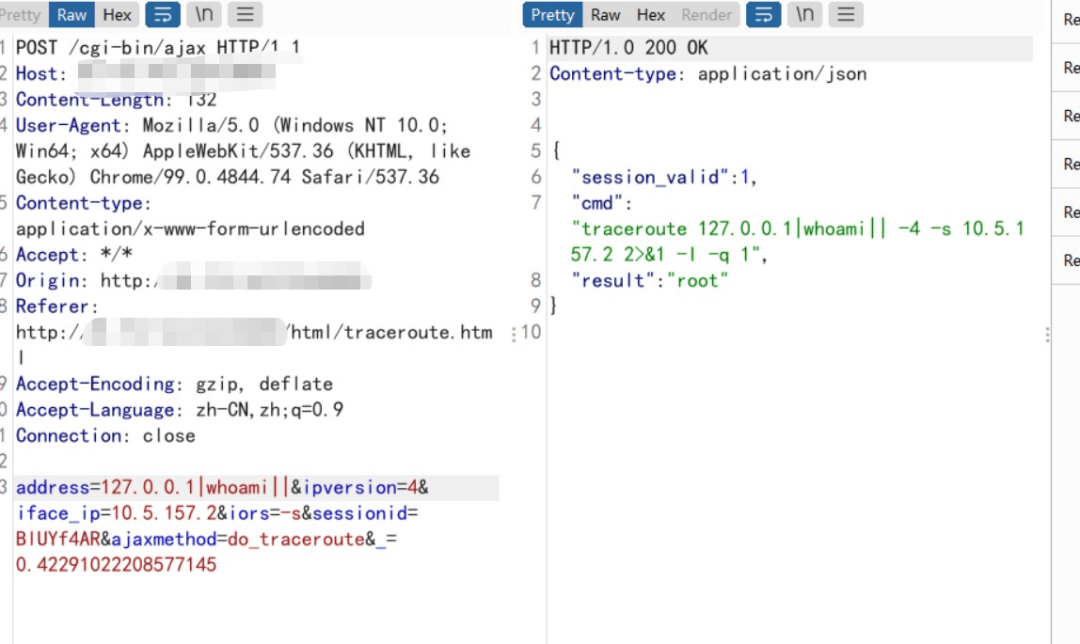Click address=127.0.0.1|whoami|| parameter

point(152,488)
